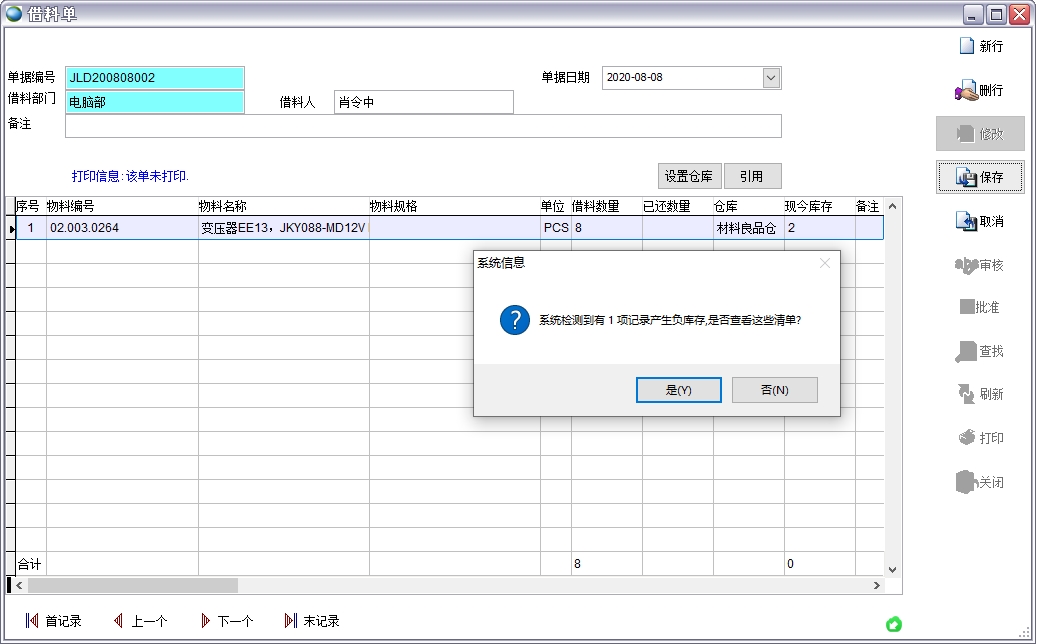Screen dimensions: 1037x644
Task: Click the 保存 (save) toolbar button
Action: coord(979,177)
